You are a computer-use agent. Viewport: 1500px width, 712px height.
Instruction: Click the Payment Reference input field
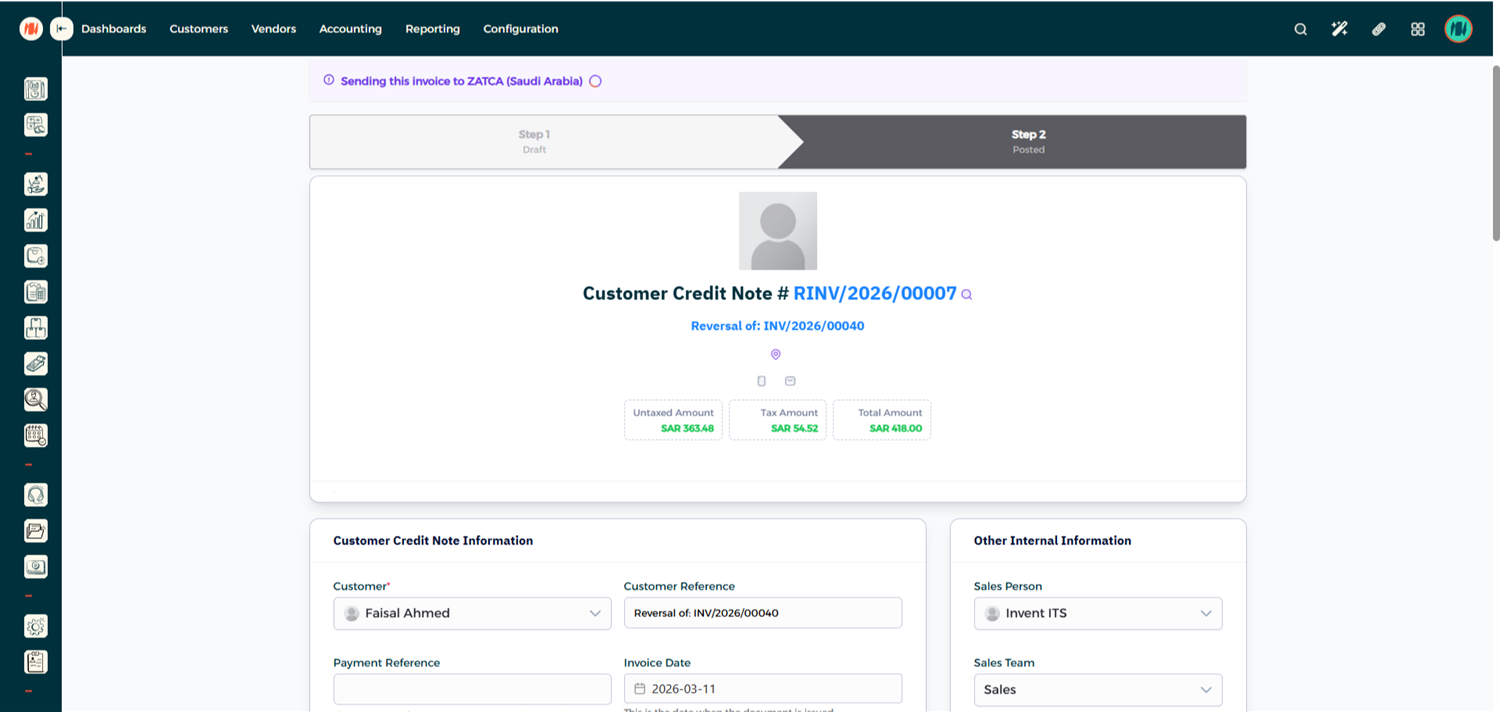(472, 689)
